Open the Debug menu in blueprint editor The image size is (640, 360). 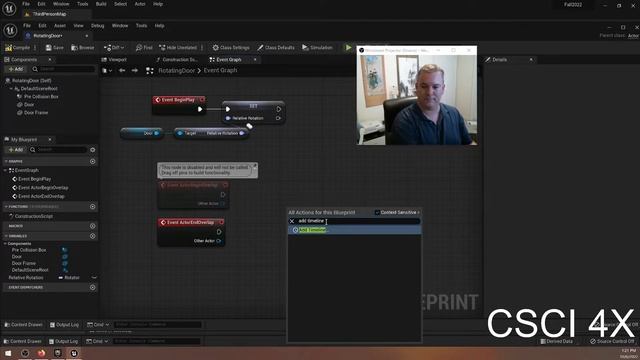[x=98, y=26]
